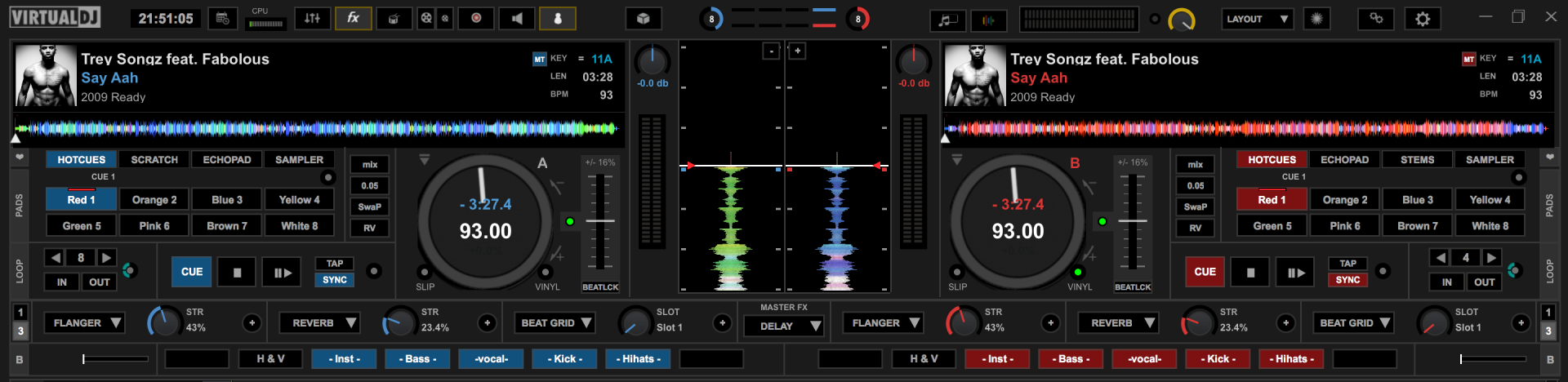Open the REVERB effect dropdown on deck A

click(319, 323)
